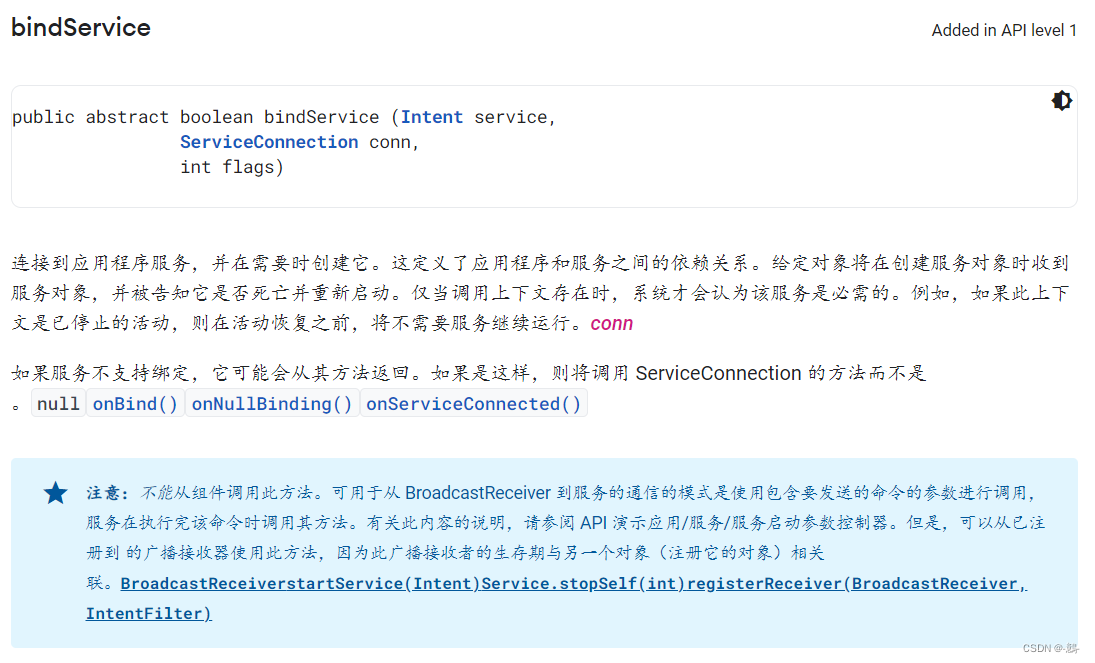Select the bindService page heading
The width and height of the screenshot is (1095, 663).
coord(80,28)
